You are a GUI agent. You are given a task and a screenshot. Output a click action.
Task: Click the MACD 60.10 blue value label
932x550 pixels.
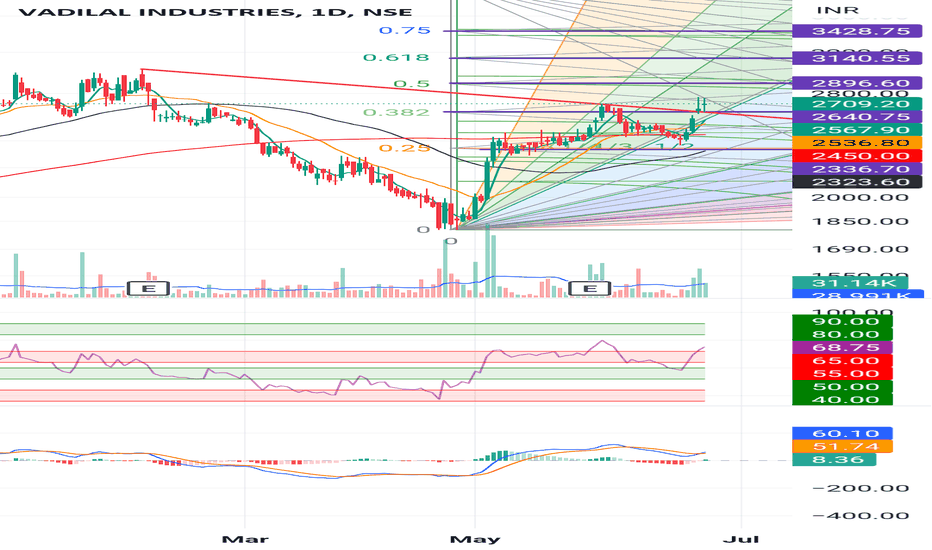842,433
